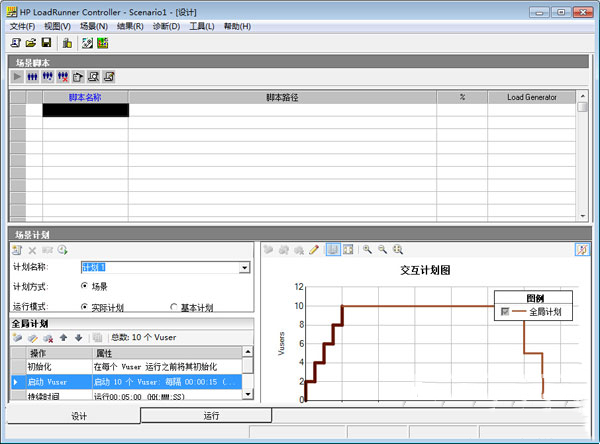600x444 pixels.
Task: Click the New Schedule icon in schedule panel
Action: [x=17, y=250]
